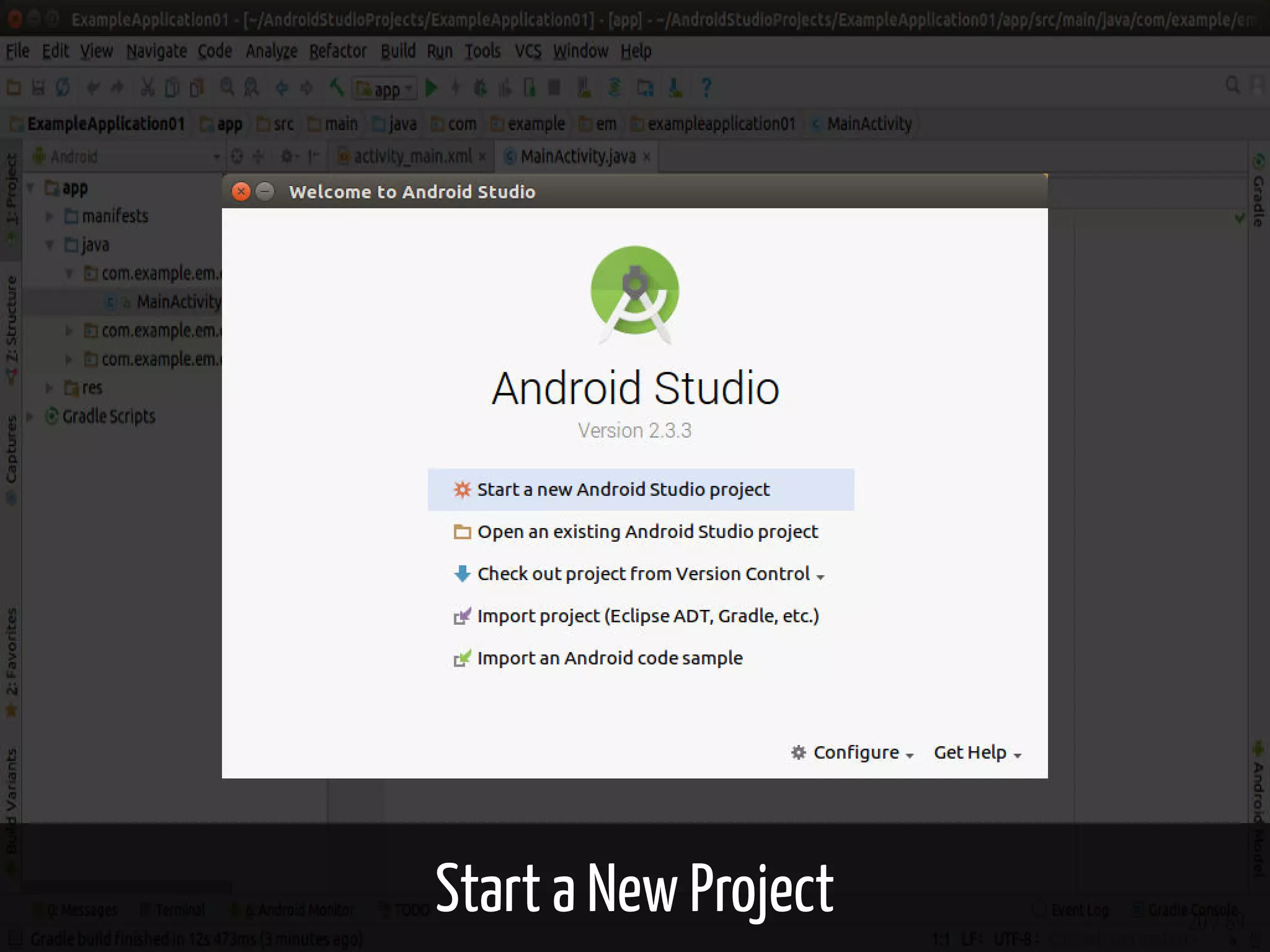Close the MainActivity.java tab
This screenshot has width=1270, height=952.
[x=647, y=157]
